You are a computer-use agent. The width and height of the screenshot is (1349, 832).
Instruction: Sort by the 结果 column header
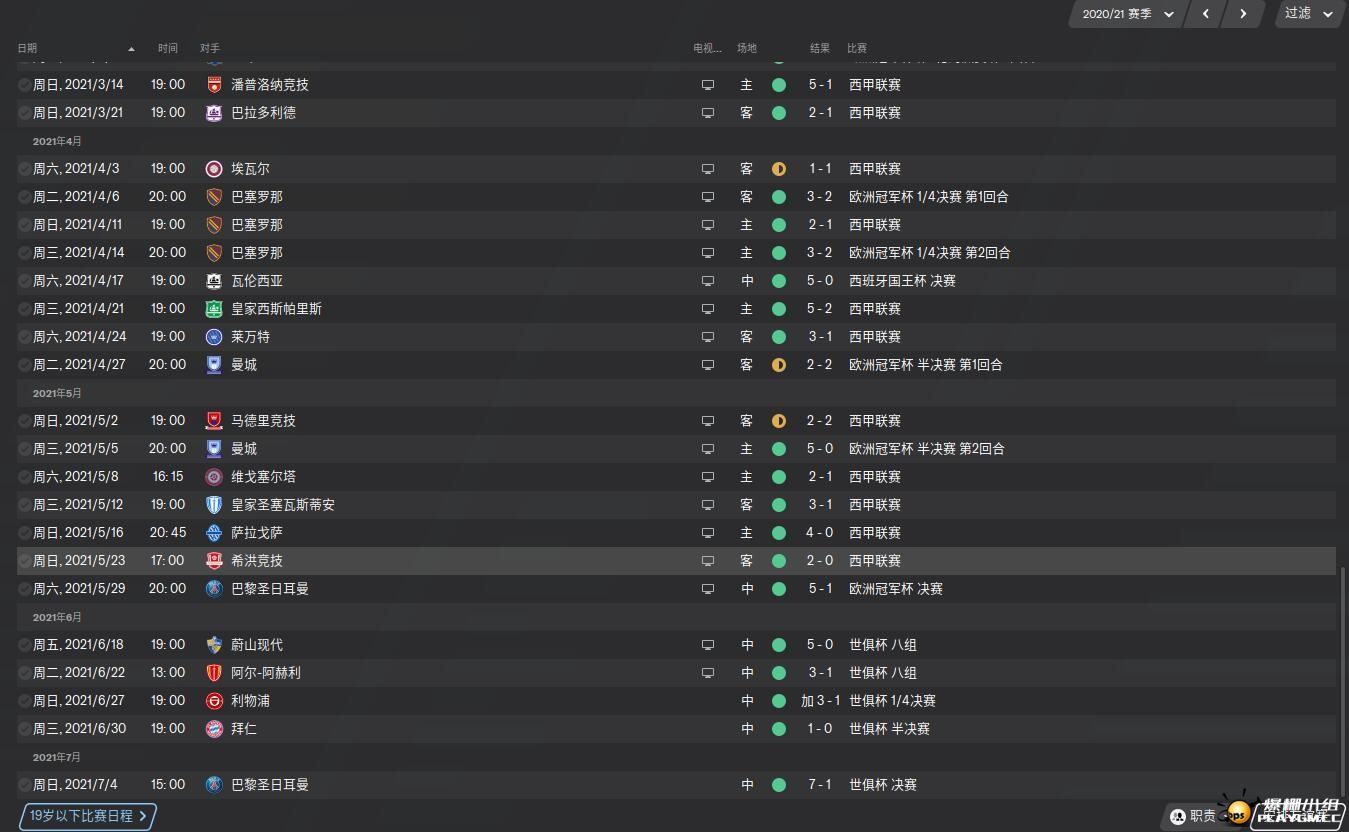[820, 48]
